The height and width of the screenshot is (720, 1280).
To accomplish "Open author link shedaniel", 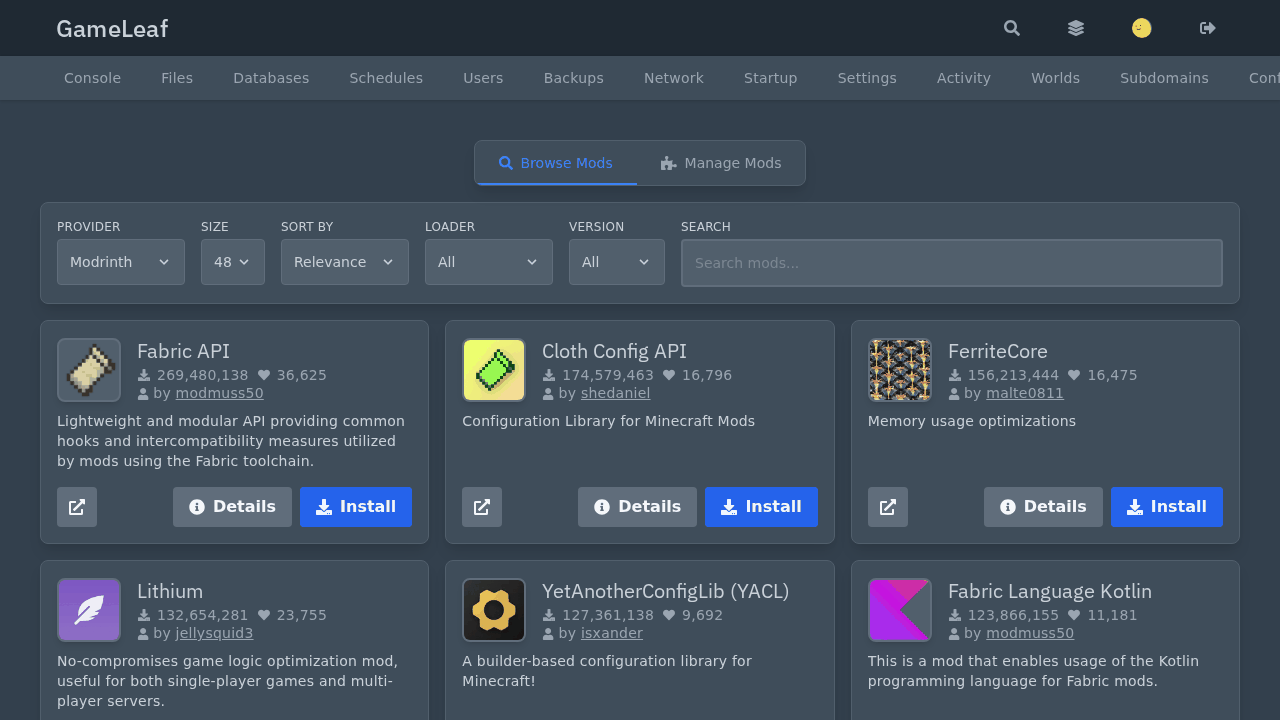I will 615,393.
